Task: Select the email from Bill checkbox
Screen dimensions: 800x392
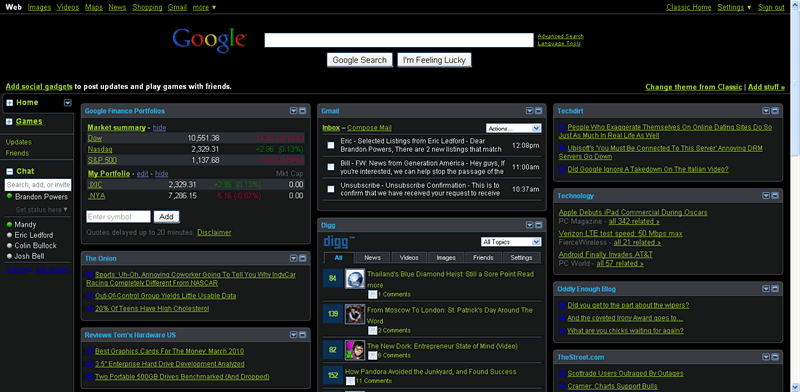Action: pos(331,167)
